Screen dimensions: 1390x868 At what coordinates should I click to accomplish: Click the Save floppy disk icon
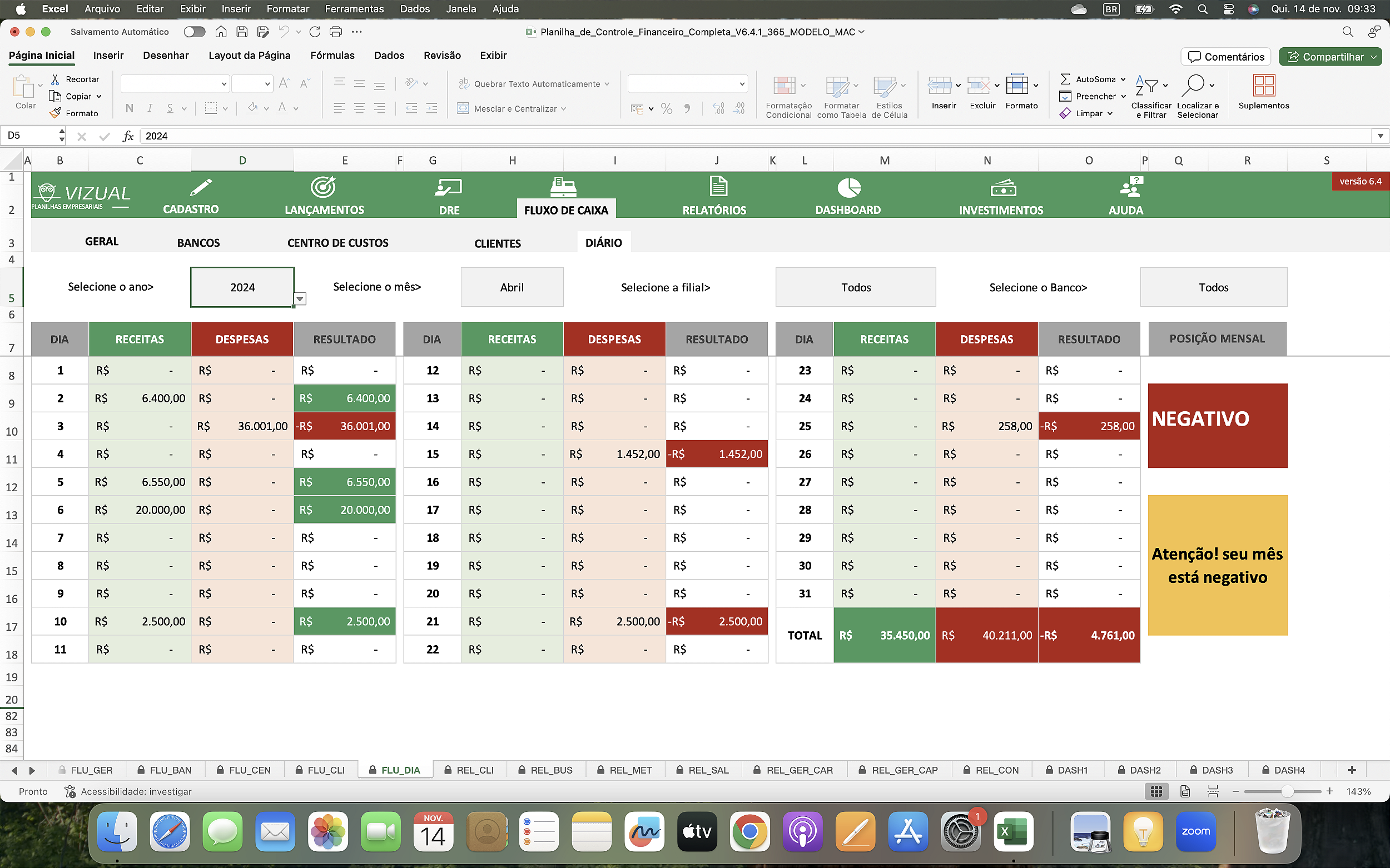pos(242,32)
